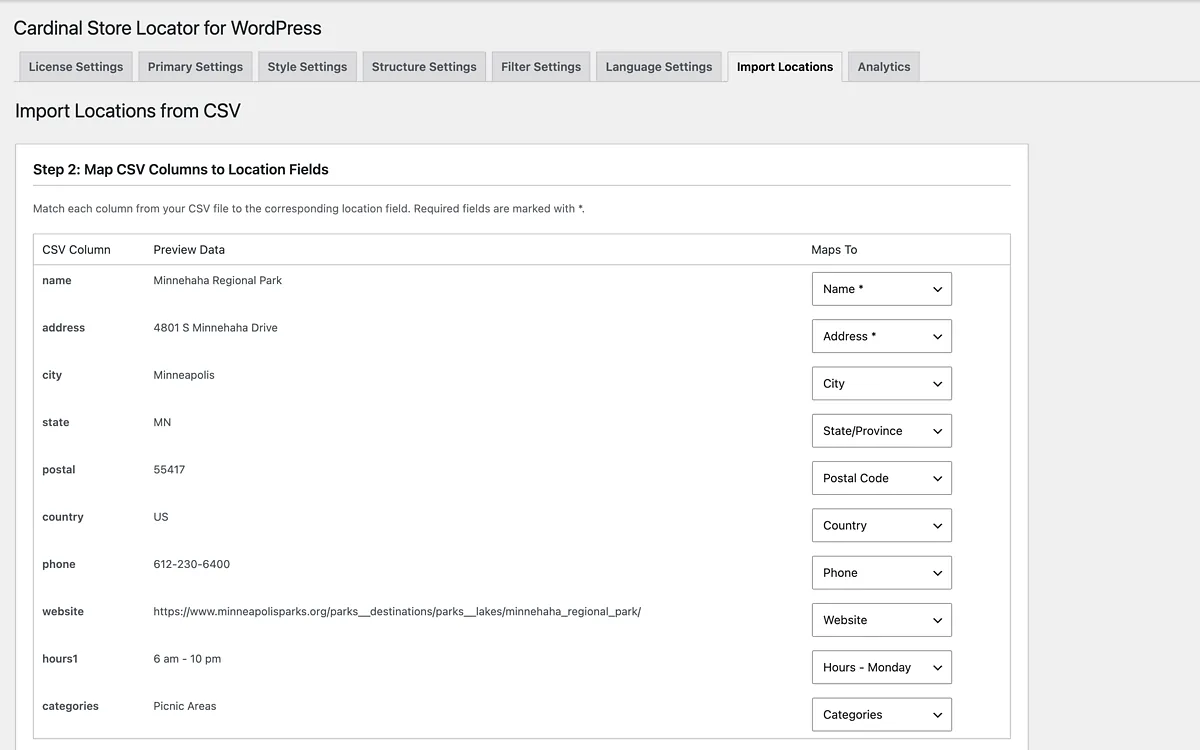Viewport: 1200px width, 750px height.
Task: Select the Filter Settings tab
Action: (541, 67)
